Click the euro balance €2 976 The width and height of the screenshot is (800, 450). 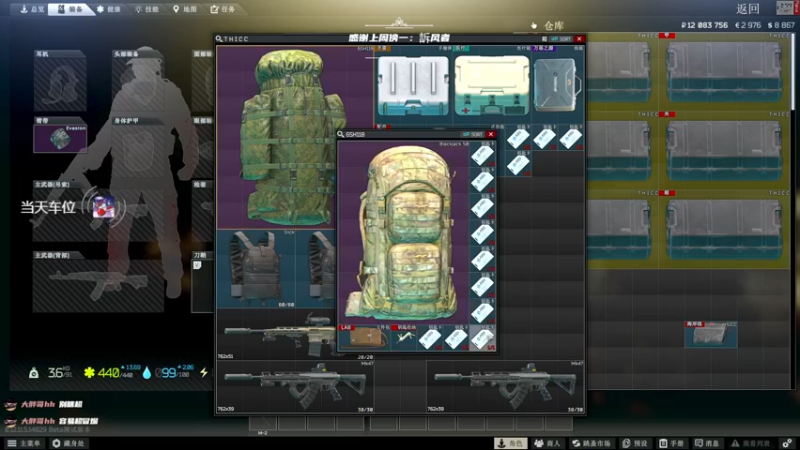(x=747, y=25)
